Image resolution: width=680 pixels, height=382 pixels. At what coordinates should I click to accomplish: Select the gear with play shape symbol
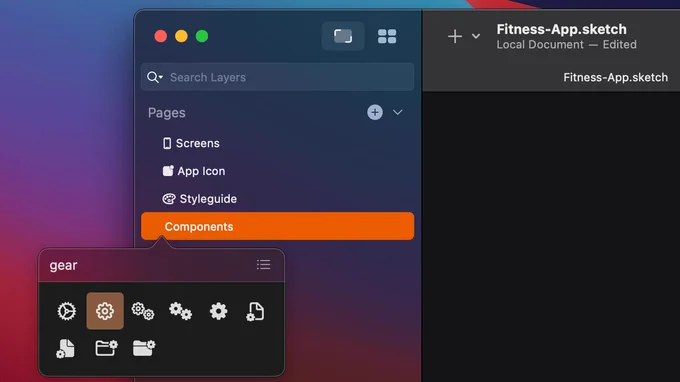click(66, 311)
